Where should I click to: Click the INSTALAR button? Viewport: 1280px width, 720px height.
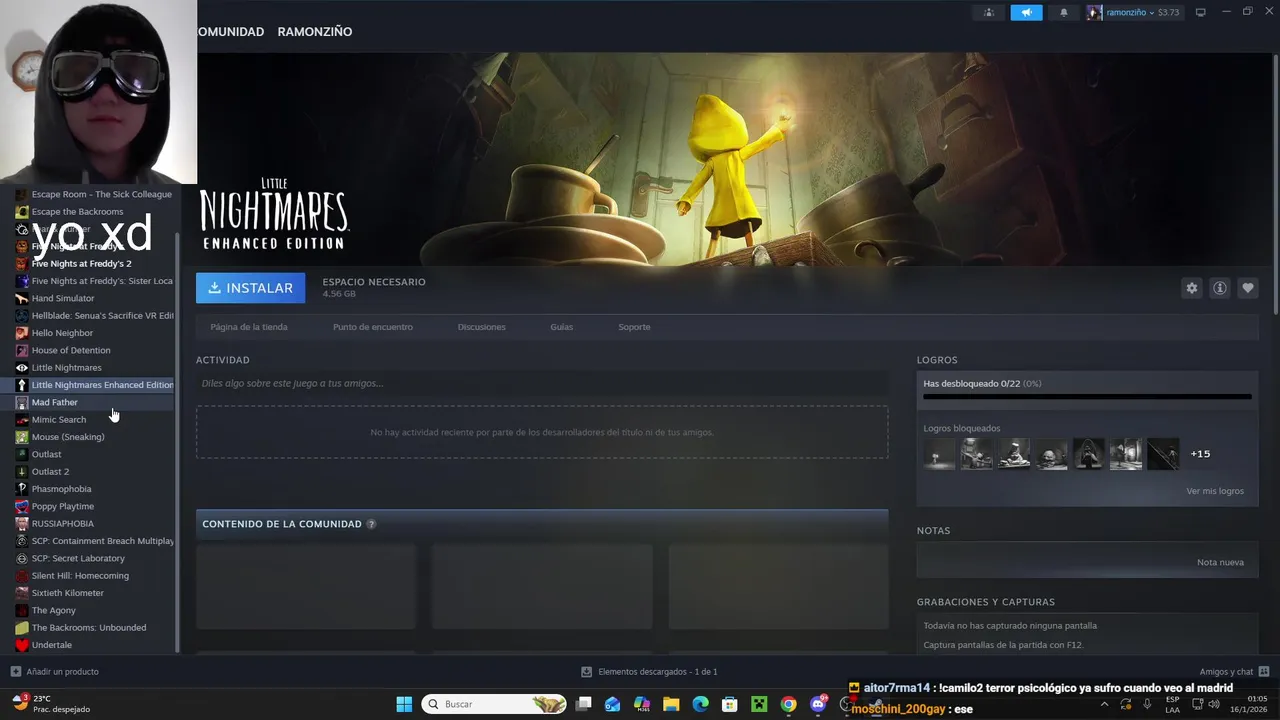tap(251, 288)
